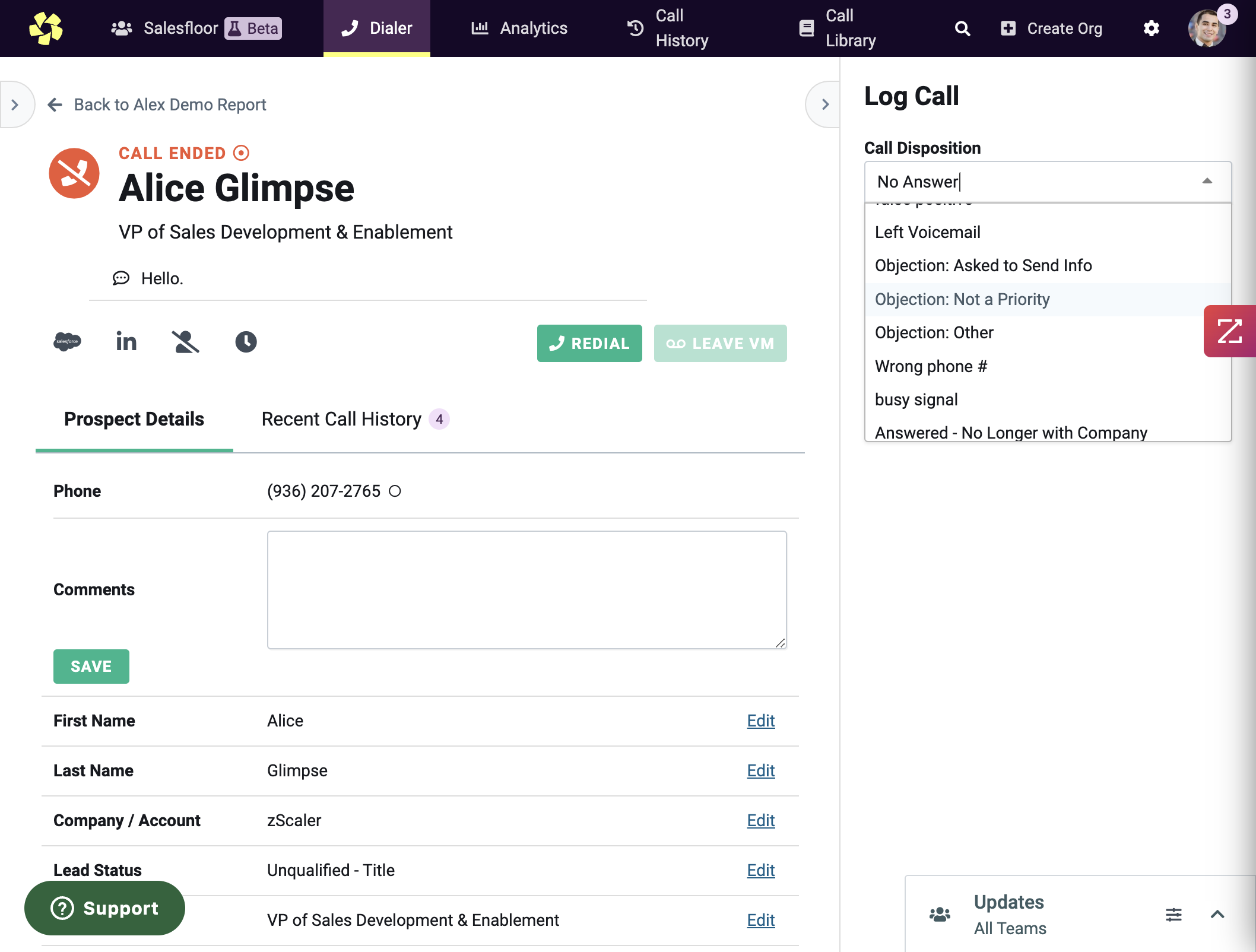Click the next prospect chevron
Image resolution: width=1256 pixels, height=952 pixels.
click(824, 104)
